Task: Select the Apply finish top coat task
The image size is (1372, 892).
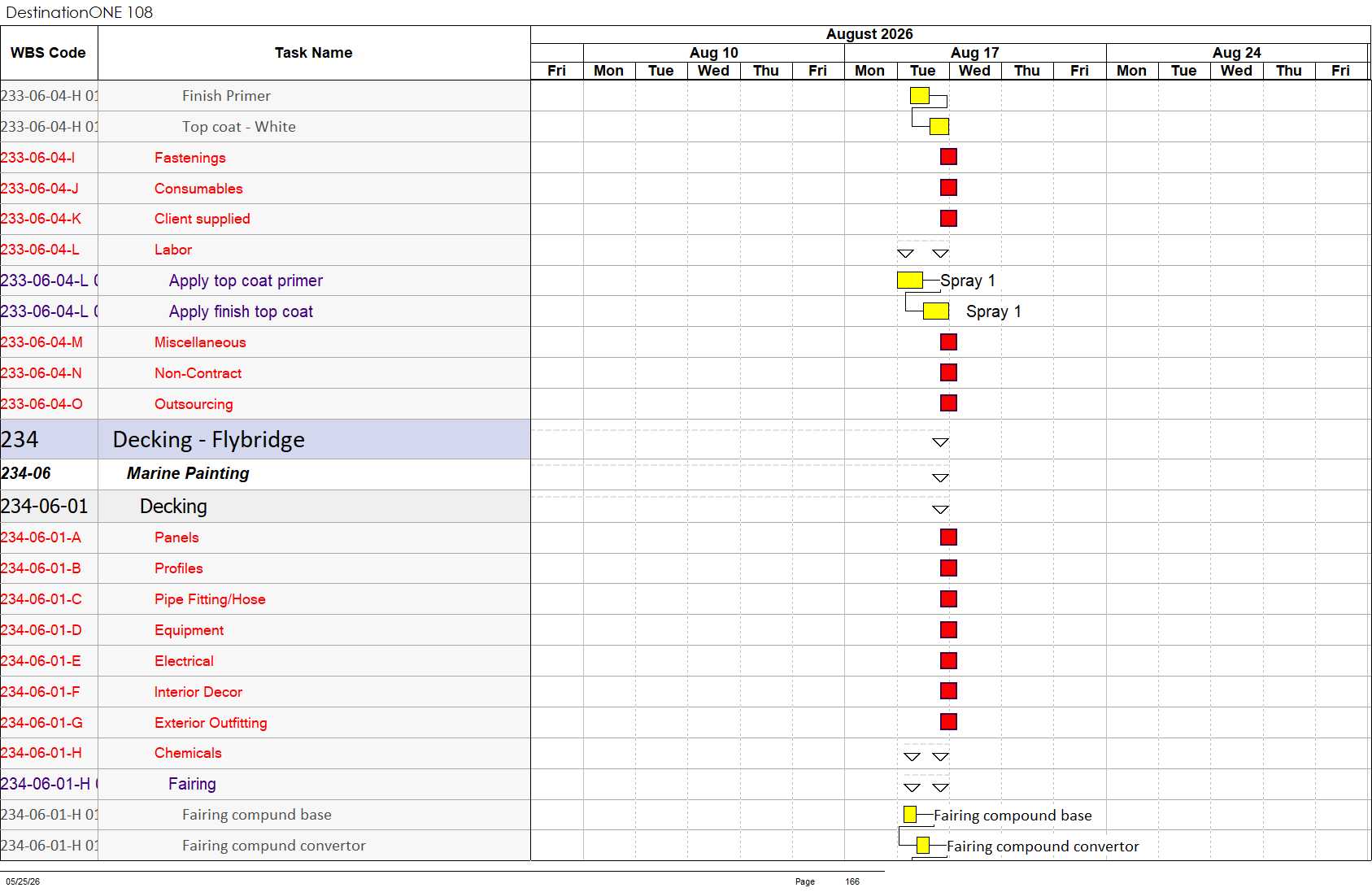Action: [x=241, y=311]
